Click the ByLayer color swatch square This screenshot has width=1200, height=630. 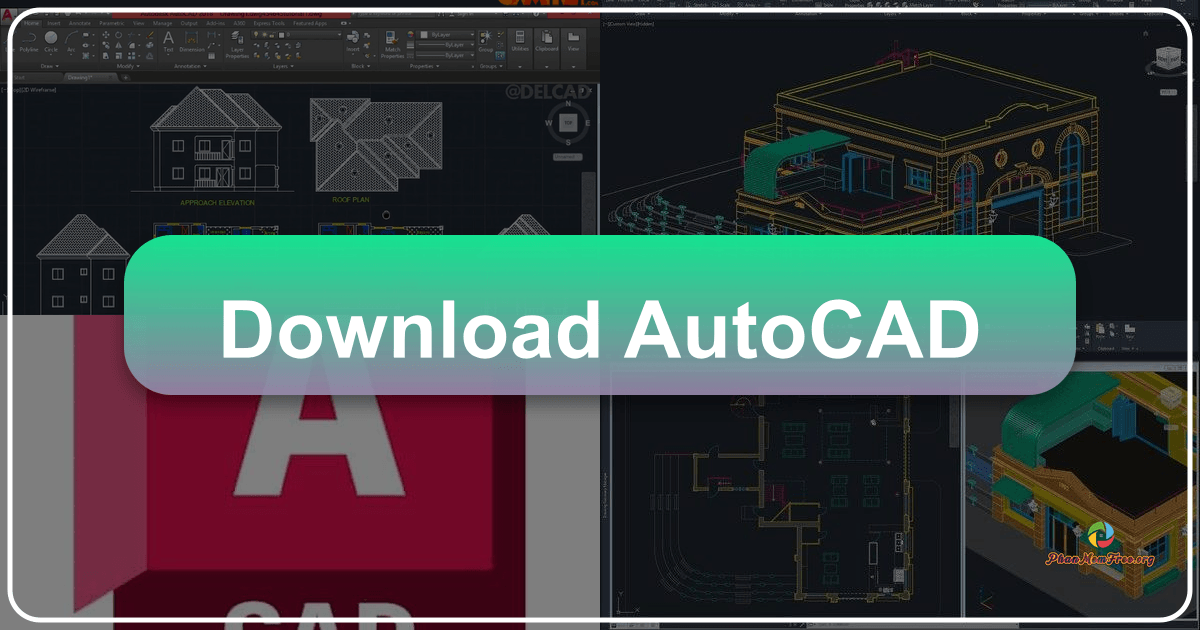(423, 34)
